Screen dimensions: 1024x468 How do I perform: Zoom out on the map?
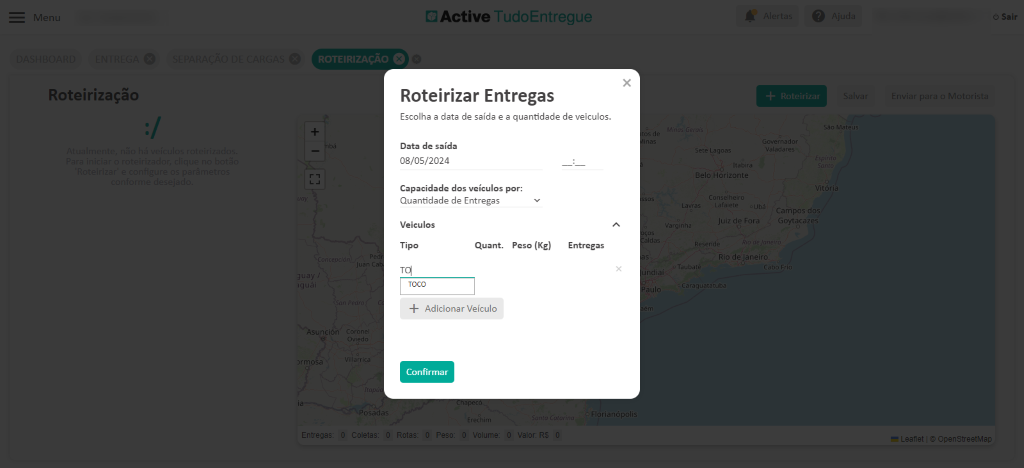[315, 151]
